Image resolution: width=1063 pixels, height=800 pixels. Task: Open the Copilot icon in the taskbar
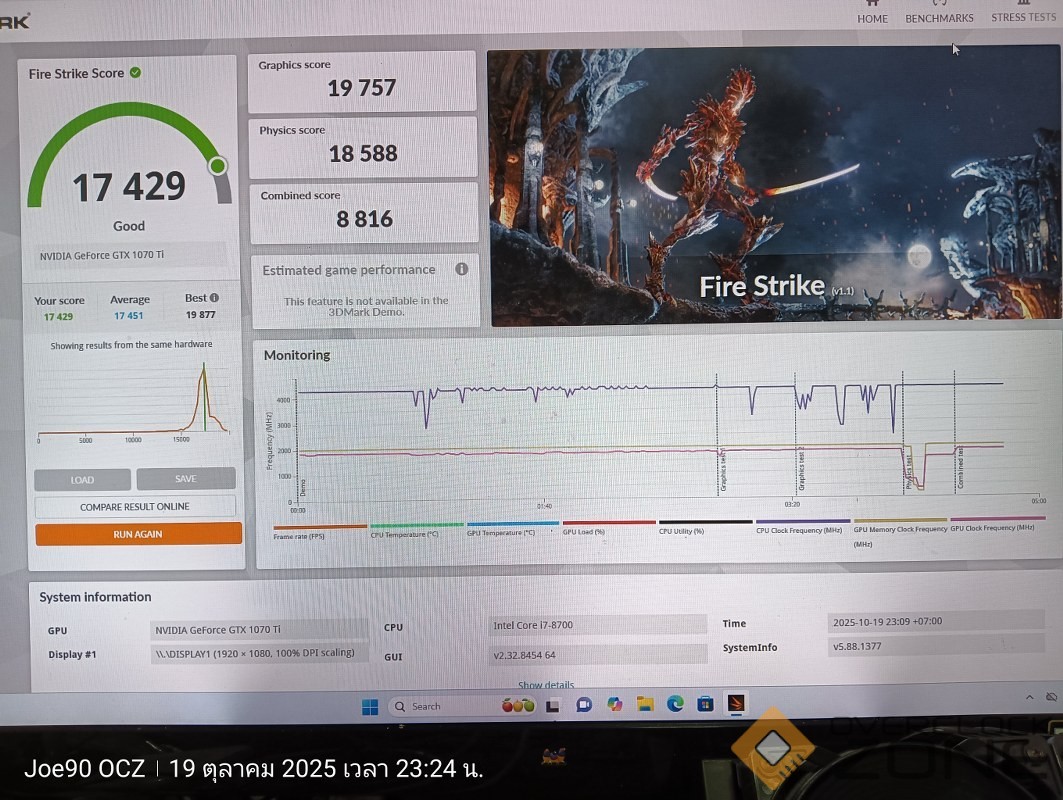[614, 704]
